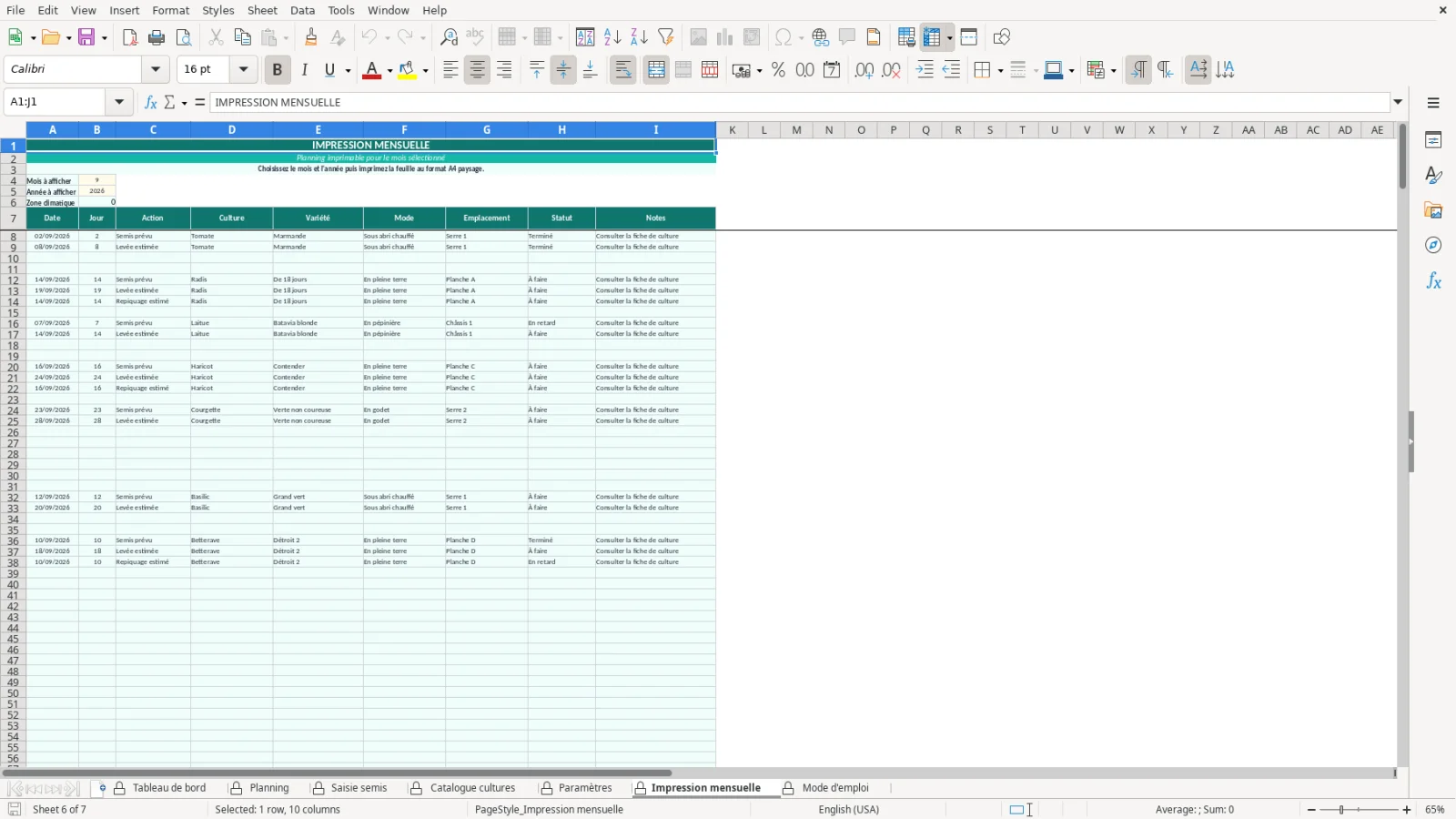Open the Data menu
1456x819 pixels.
303,10
